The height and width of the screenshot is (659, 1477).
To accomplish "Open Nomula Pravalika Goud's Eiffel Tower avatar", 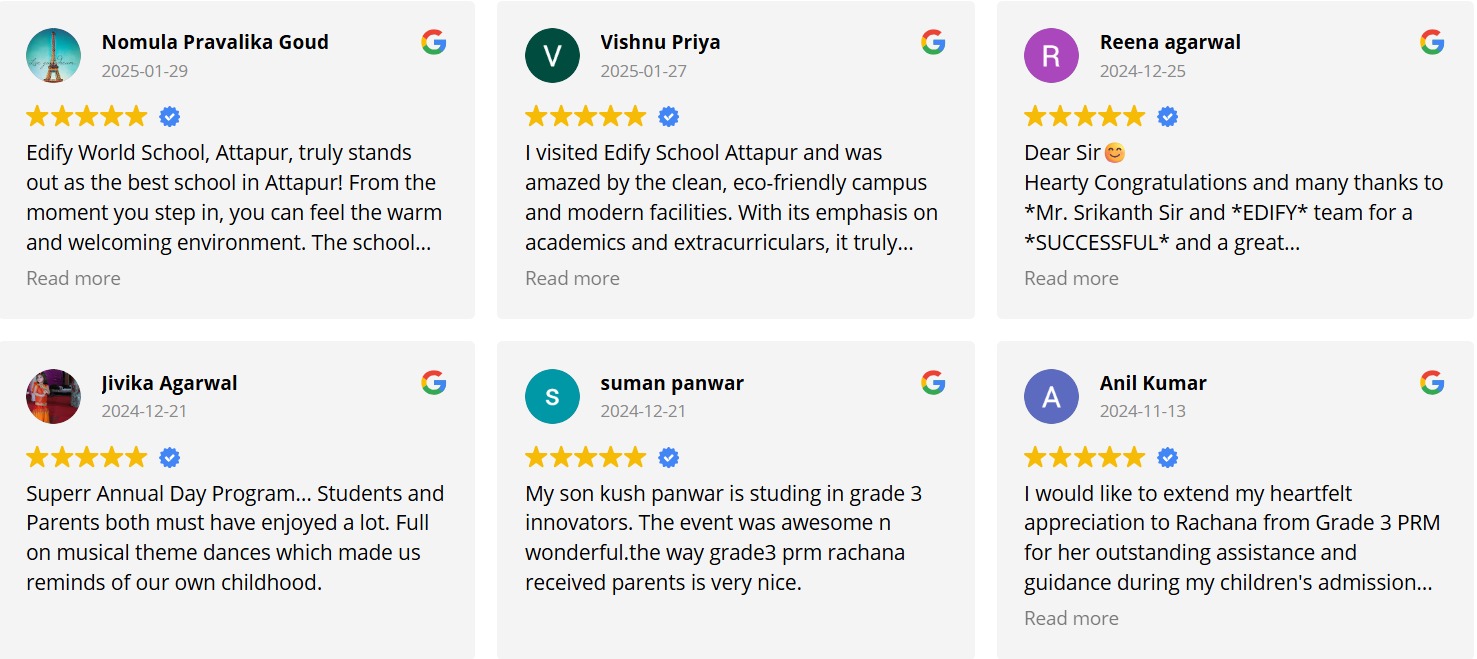I will click(x=53, y=55).
